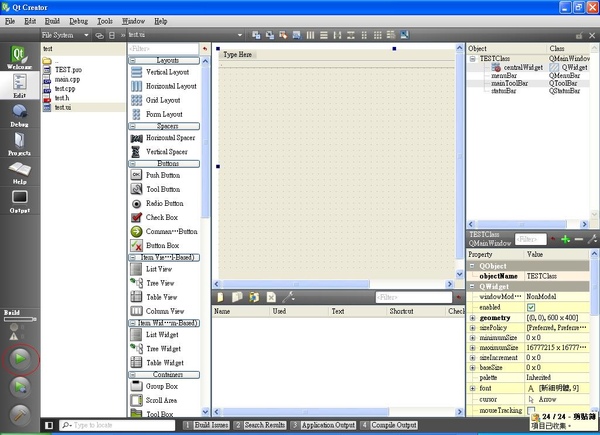This screenshot has height=435, width=600.
Task: Collapse the Containers widget category
Action: pyautogui.click(x=132, y=375)
